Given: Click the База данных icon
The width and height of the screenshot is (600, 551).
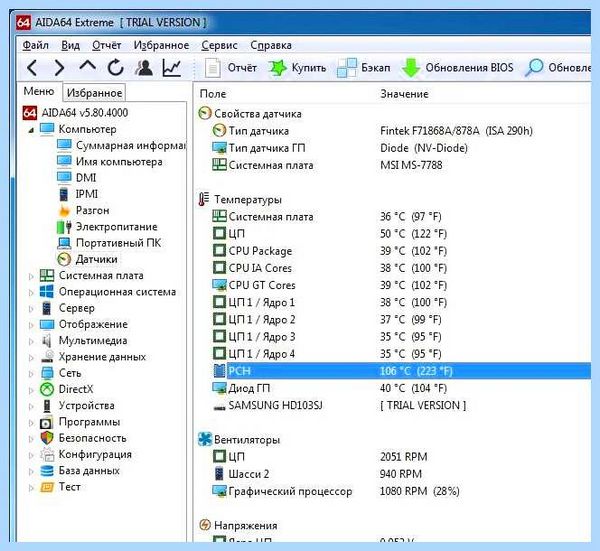Looking at the screenshot, I should point(47,471).
